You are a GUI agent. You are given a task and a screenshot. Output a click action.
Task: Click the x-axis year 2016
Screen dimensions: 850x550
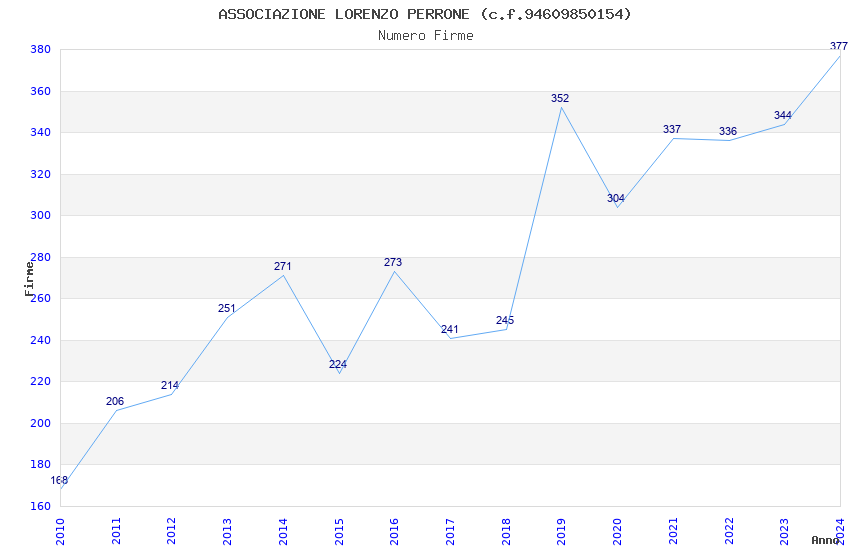click(x=394, y=531)
